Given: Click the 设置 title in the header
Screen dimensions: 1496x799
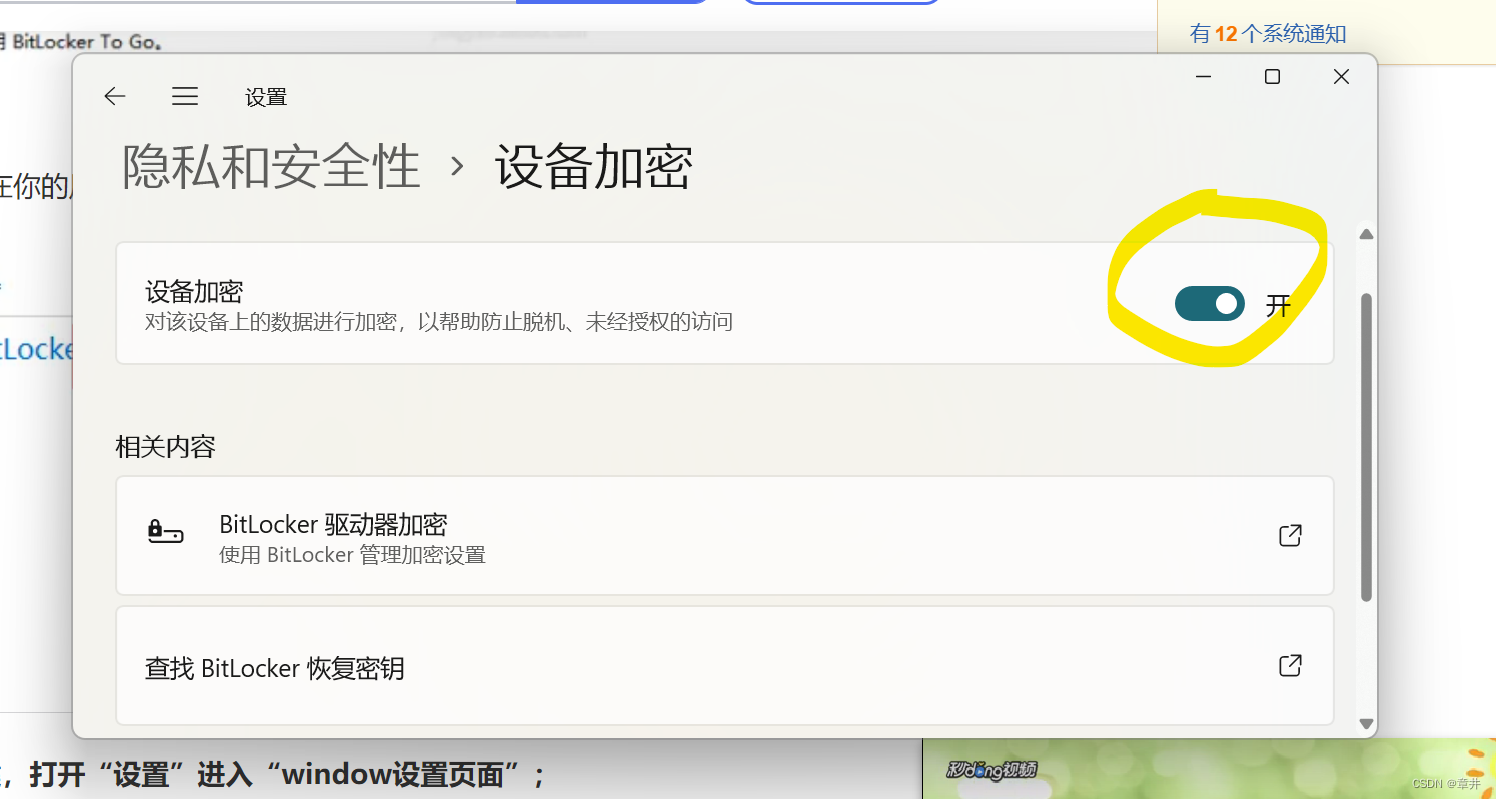Looking at the screenshot, I should (x=265, y=96).
